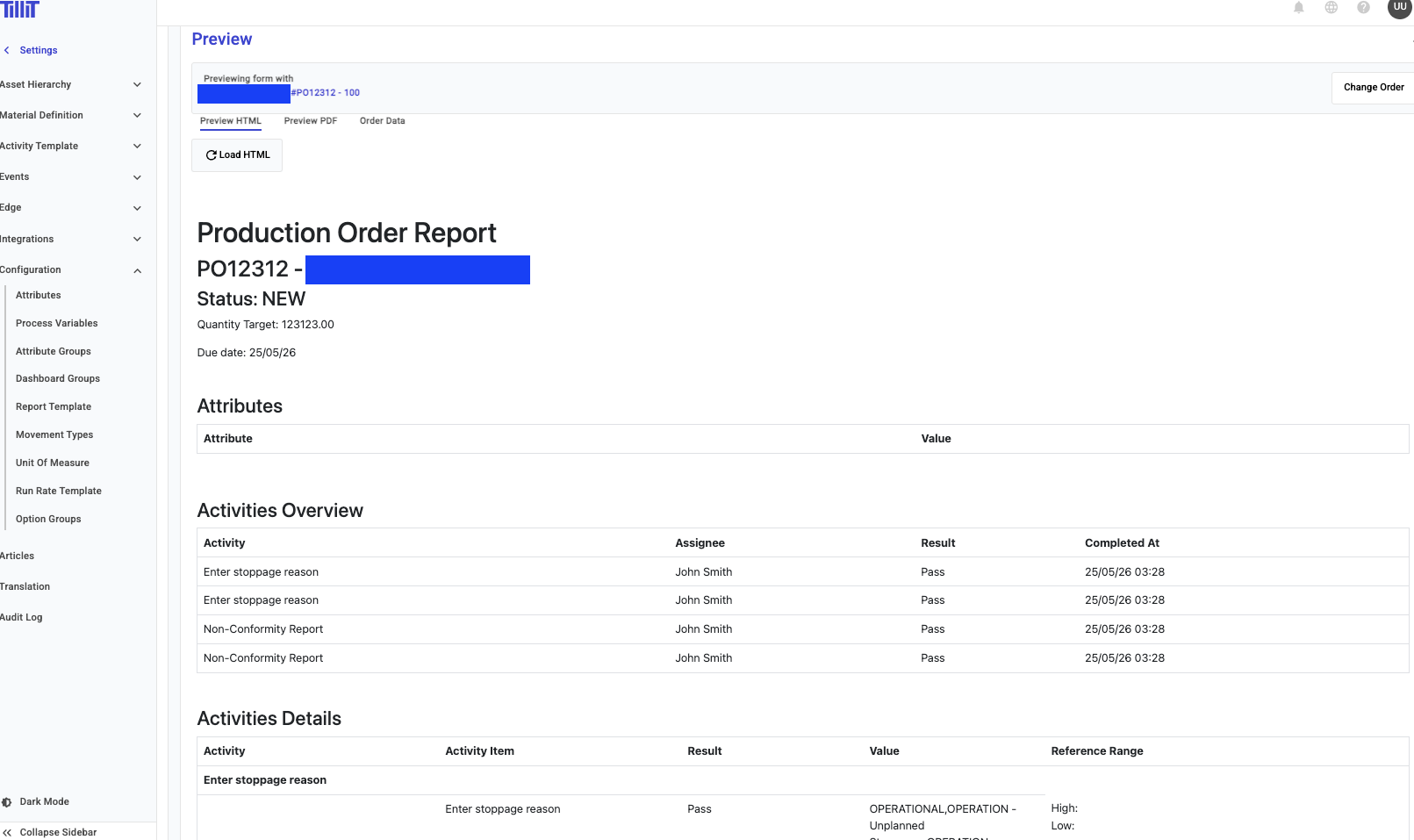This screenshot has height=840, width=1414.
Task: Open Attributes in Configuration menu
Action: (x=39, y=296)
